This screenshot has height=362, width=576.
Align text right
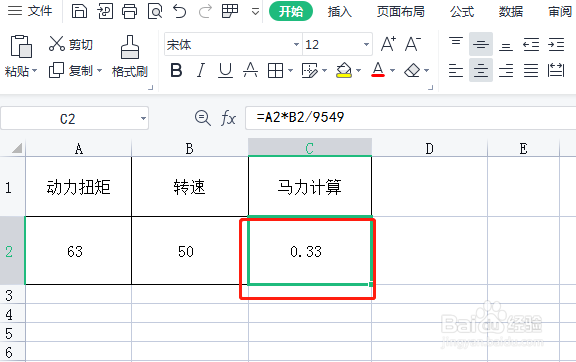point(505,70)
